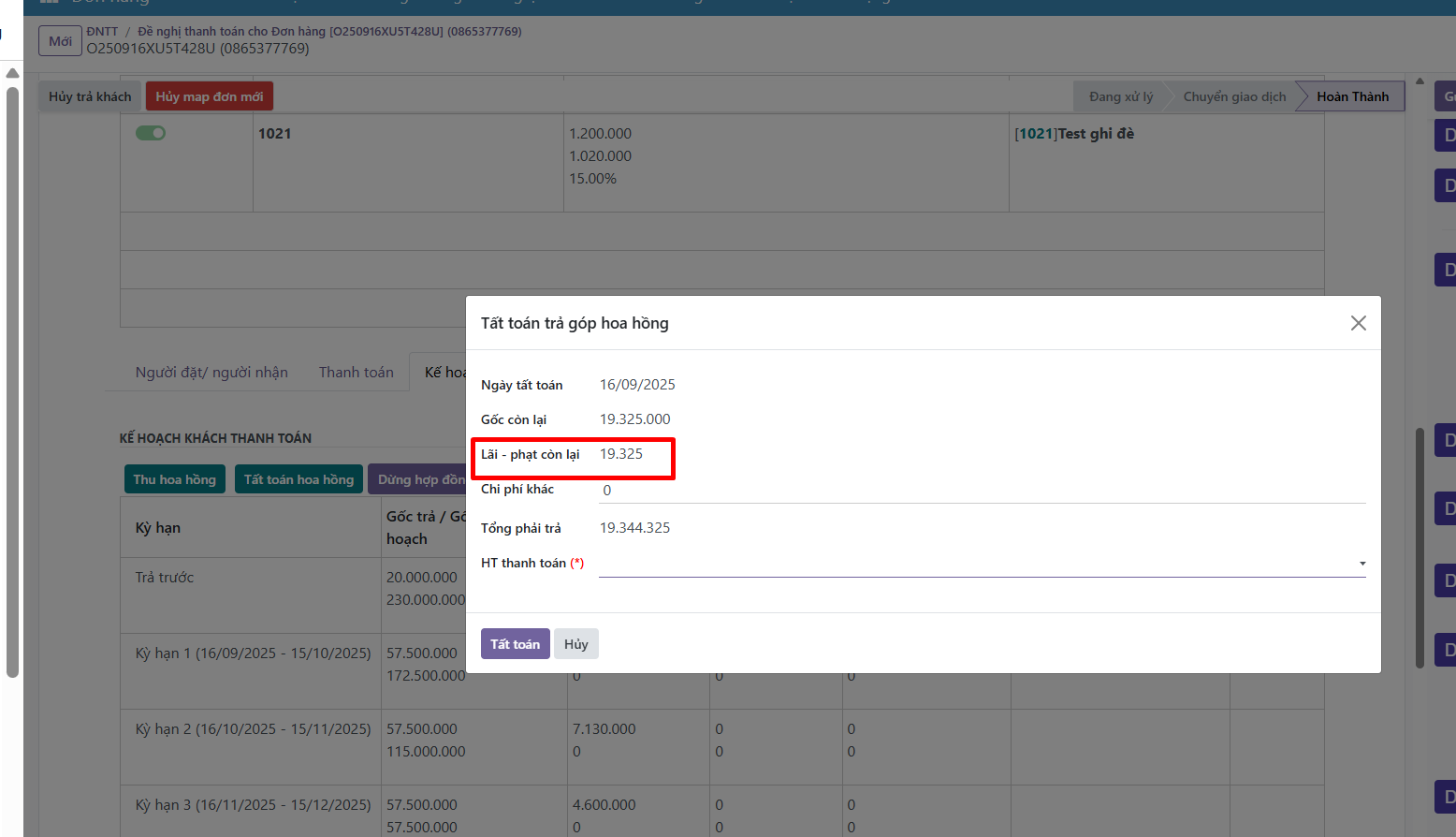
Task: Toggle the green switch for row 1021
Action: coord(151,133)
